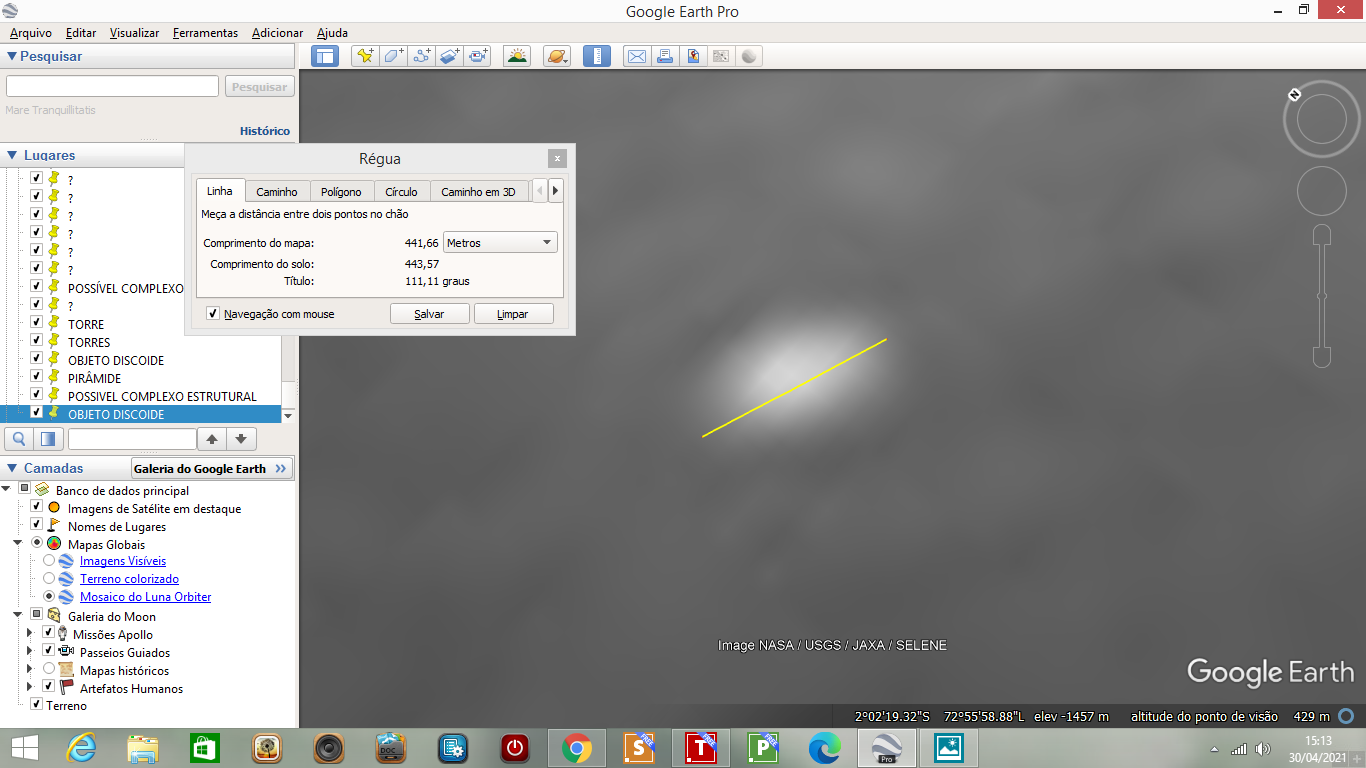Click the move joystick navigation ring

(1321, 191)
